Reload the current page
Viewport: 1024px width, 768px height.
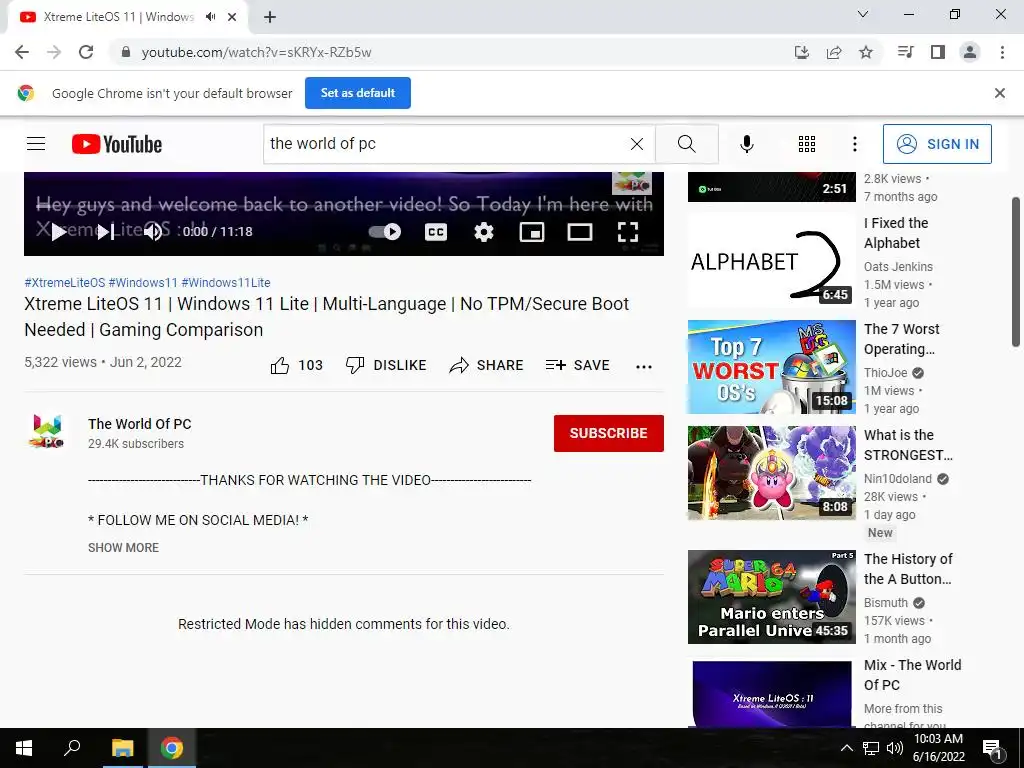pyautogui.click(x=86, y=52)
